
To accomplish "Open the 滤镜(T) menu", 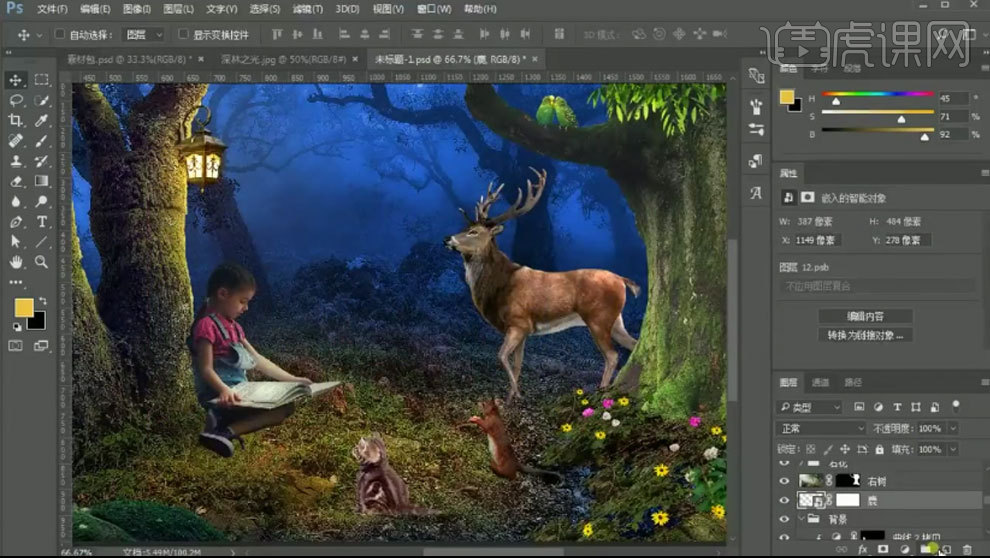I will (x=307, y=9).
